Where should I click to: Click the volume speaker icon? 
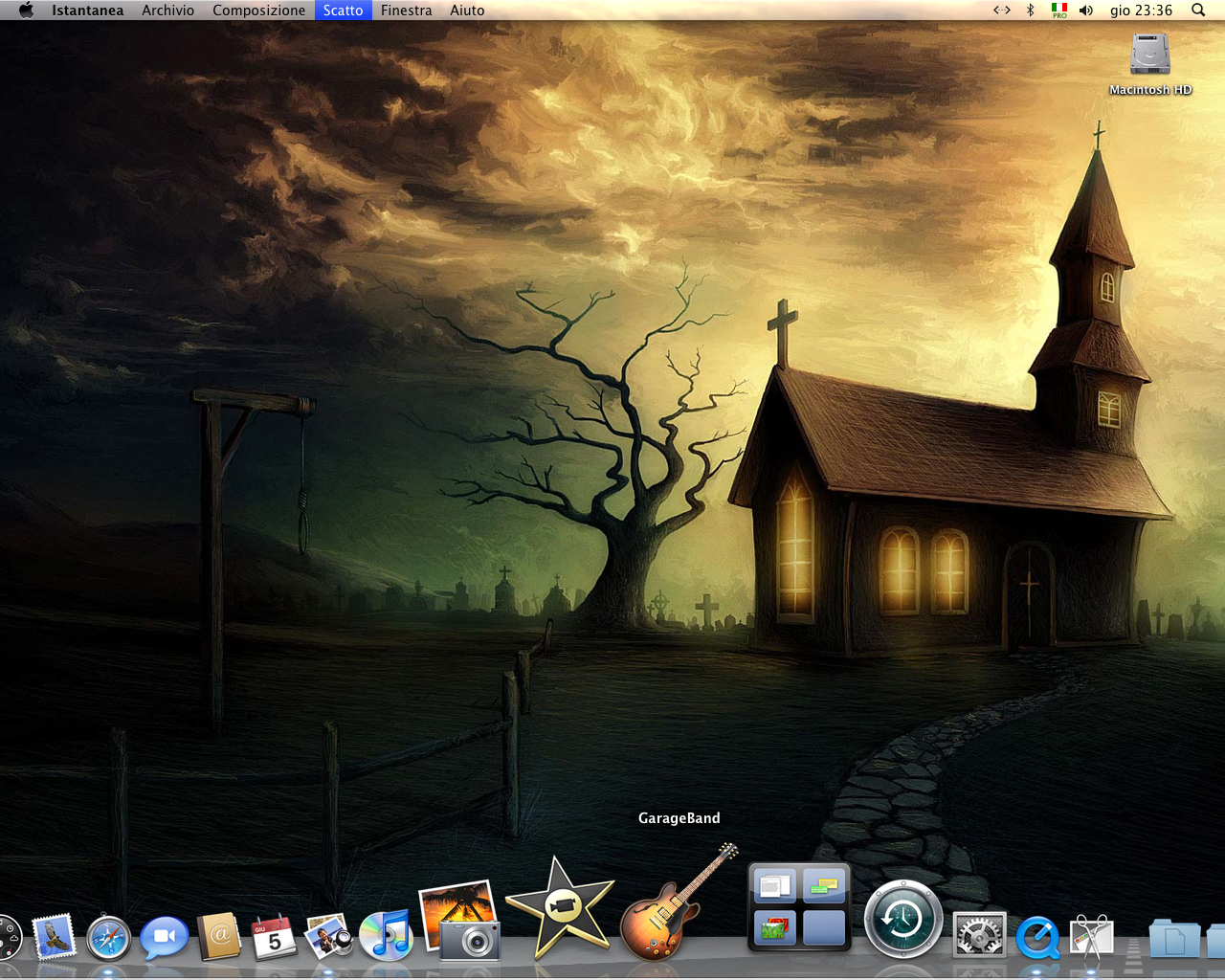click(x=1086, y=11)
